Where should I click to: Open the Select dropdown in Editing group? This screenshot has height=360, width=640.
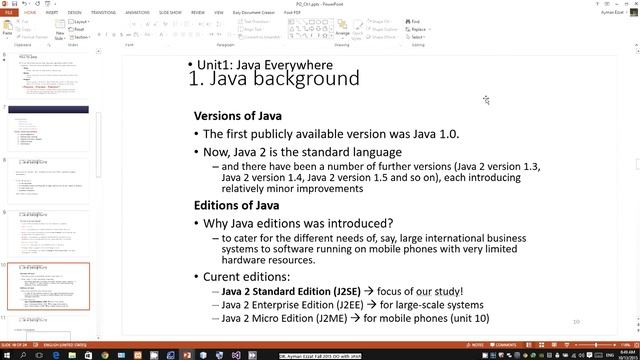pos(416,37)
